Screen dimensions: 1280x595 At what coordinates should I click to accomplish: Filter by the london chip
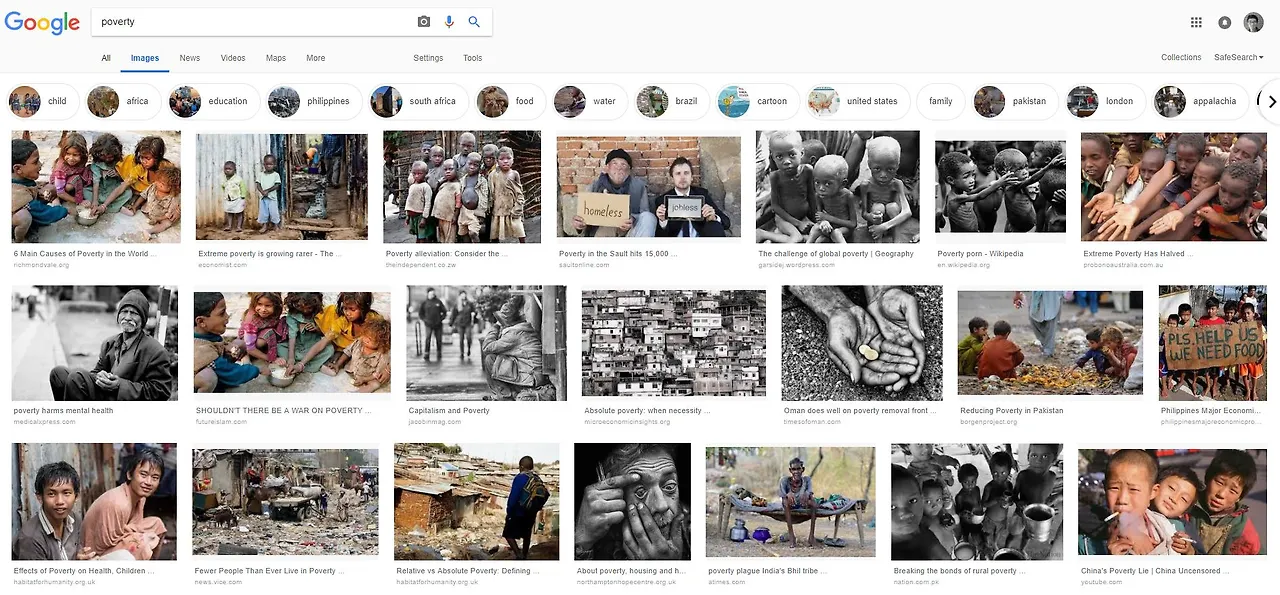tap(1104, 101)
